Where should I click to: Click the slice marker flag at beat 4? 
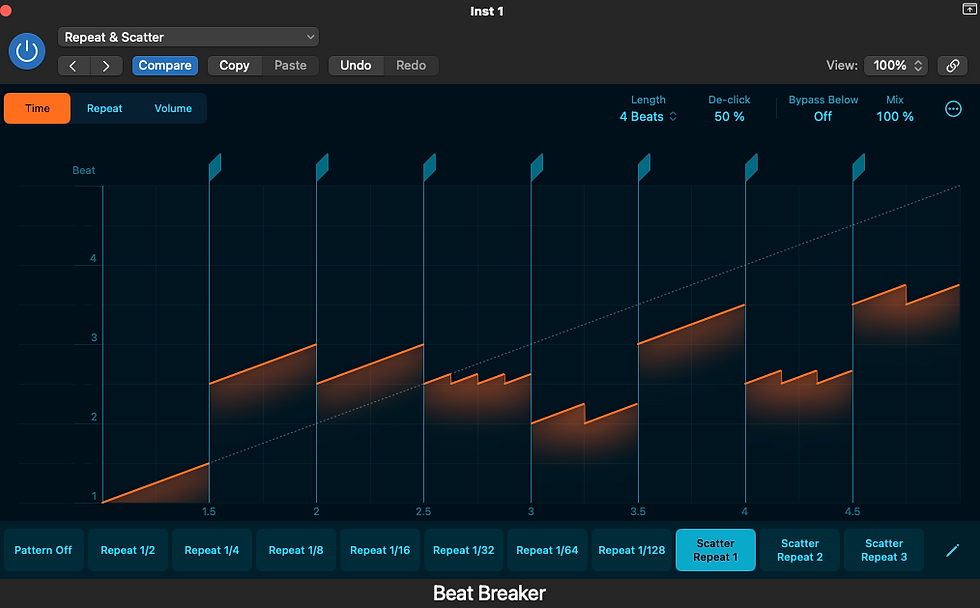[x=751, y=167]
